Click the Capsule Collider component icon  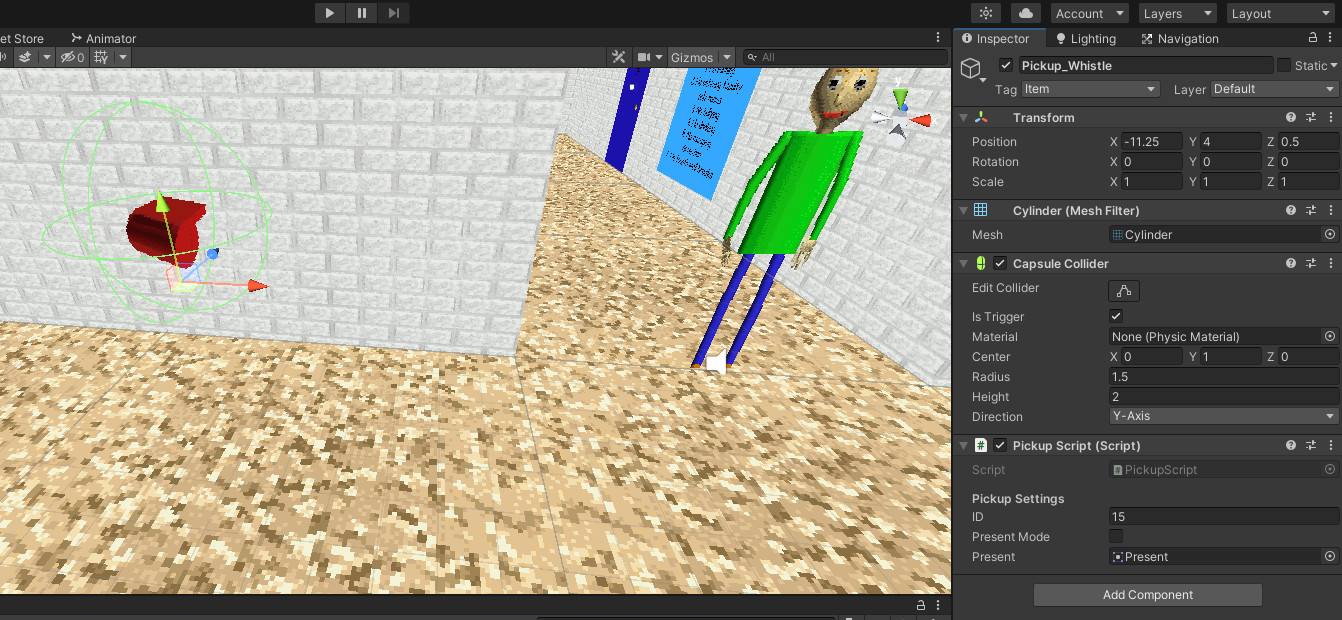coord(981,263)
